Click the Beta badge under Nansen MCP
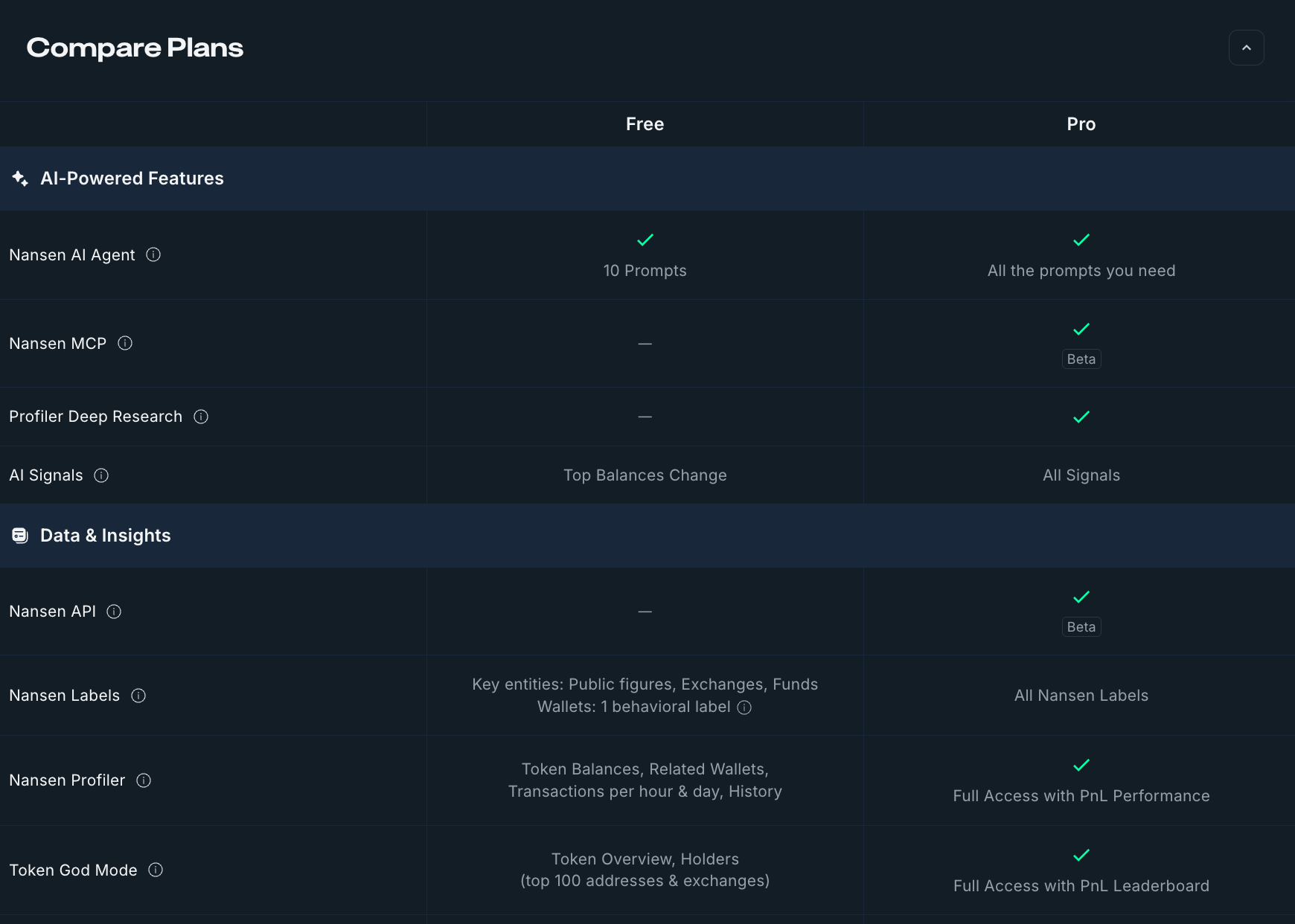1295x924 pixels. 1081,359
